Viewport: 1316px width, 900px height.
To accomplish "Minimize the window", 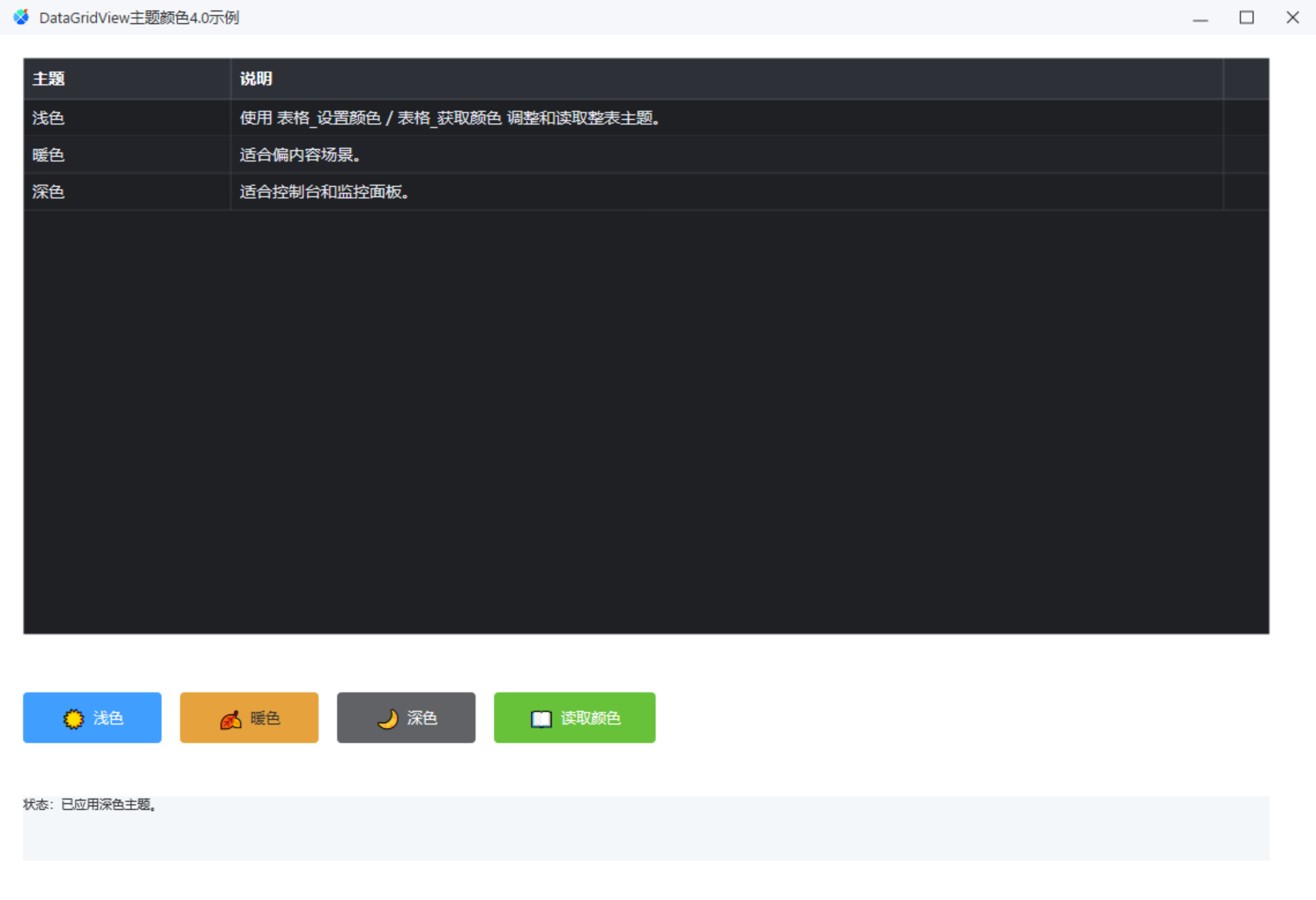I will click(x=1201, y=18).
